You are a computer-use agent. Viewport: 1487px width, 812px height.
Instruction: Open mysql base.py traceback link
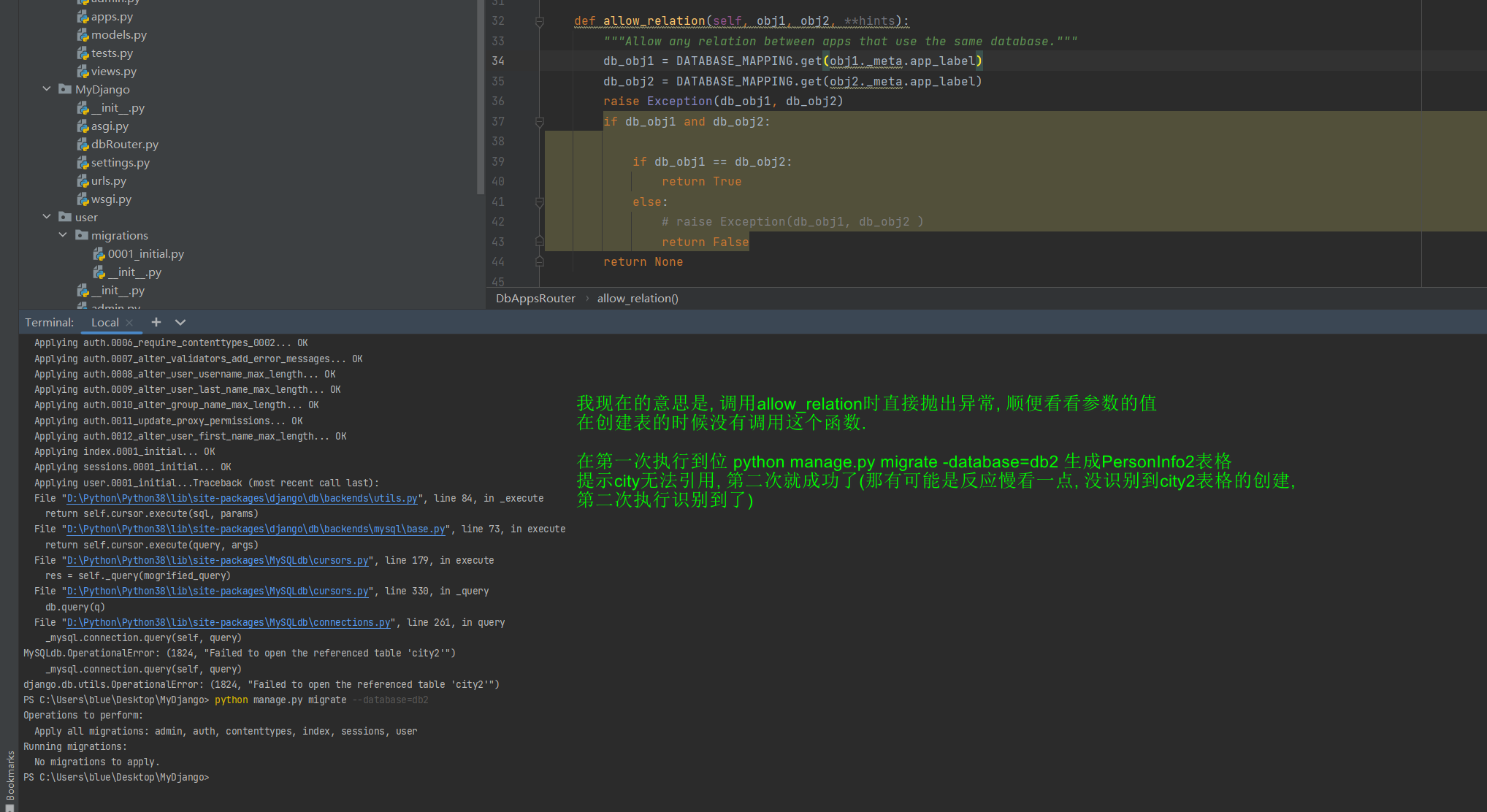[x=256, y=529]
